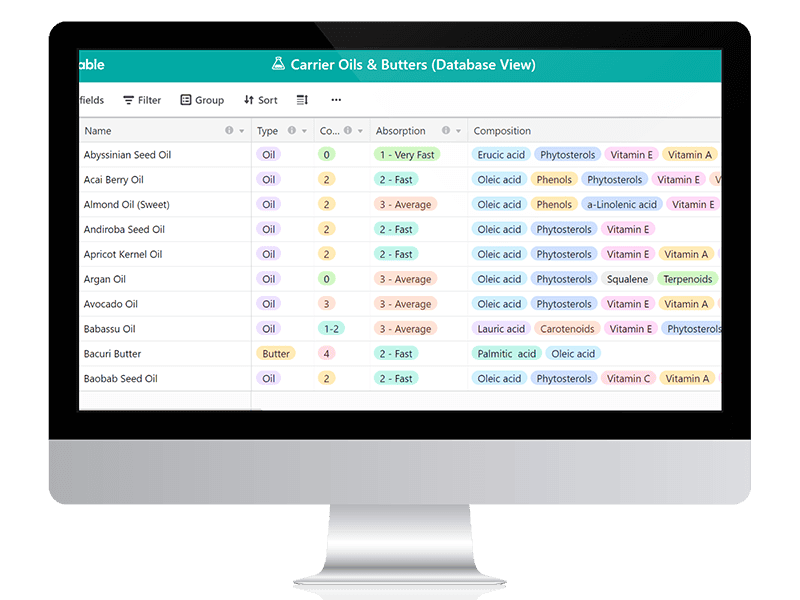
Task: Click the Sort button in the toolbar
Action: coord(260,100)
